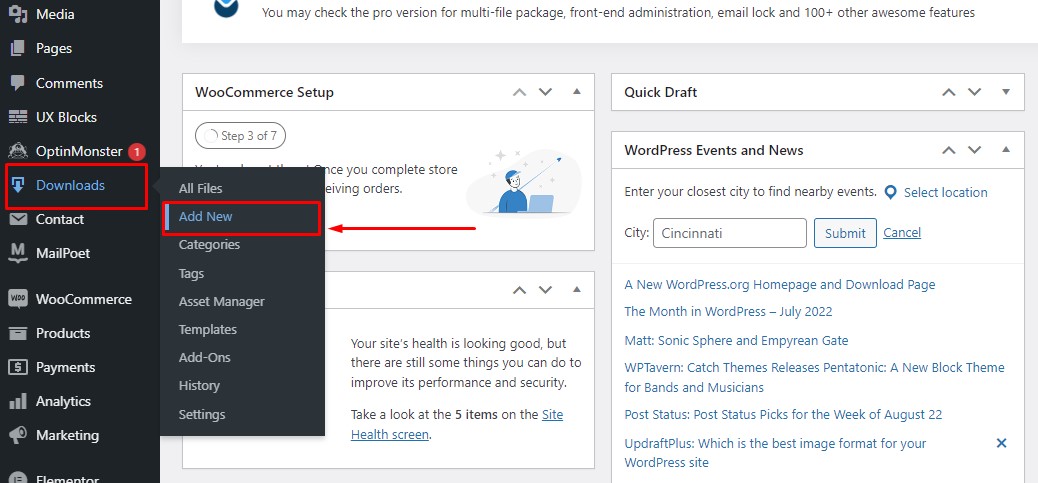Move Quick Draft panel up

click(x=949, y=92)
